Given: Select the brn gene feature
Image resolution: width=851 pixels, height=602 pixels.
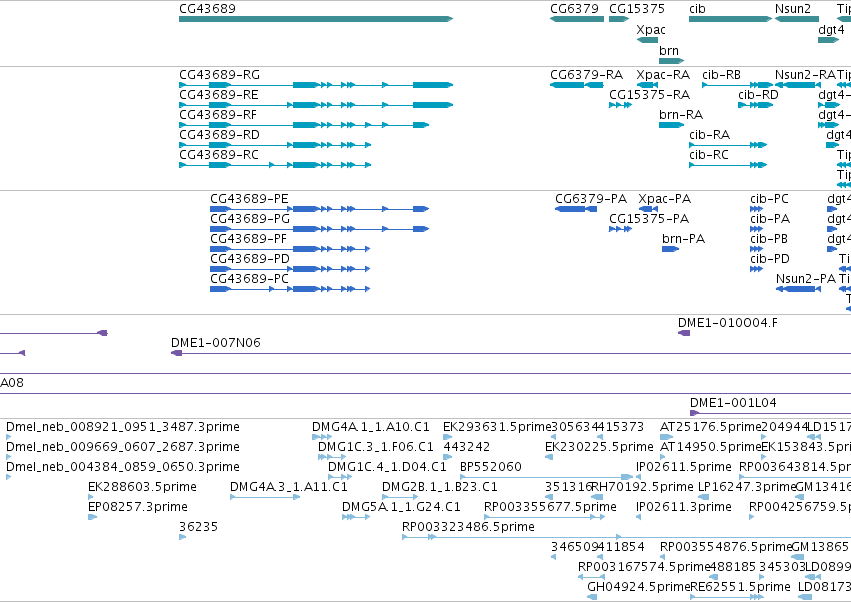Looking at the screenshot, I should 671,61.
